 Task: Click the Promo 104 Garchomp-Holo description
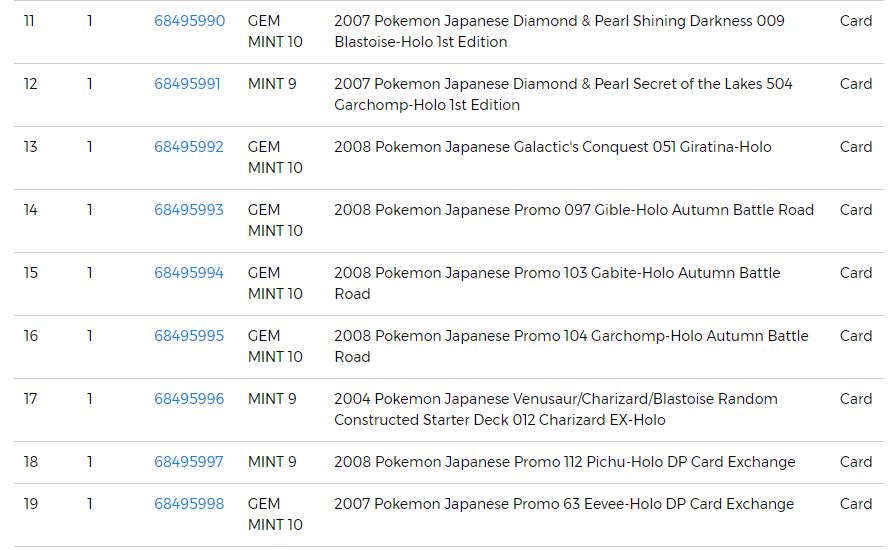[571, 346]
